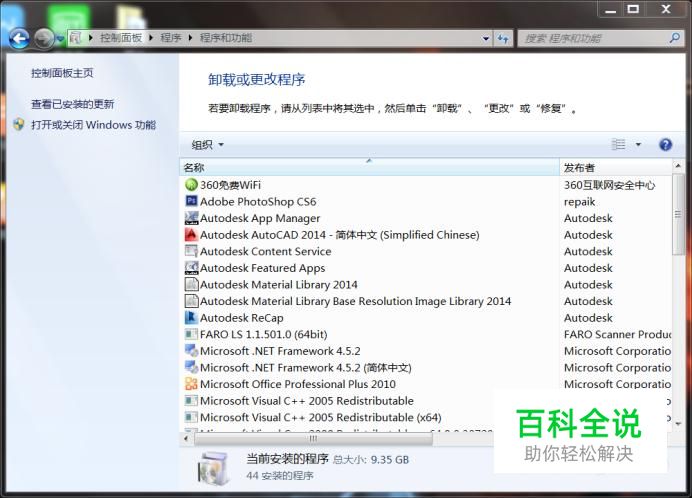
Task: Click the refresh button beside the address bar
Action: [503, 38]
